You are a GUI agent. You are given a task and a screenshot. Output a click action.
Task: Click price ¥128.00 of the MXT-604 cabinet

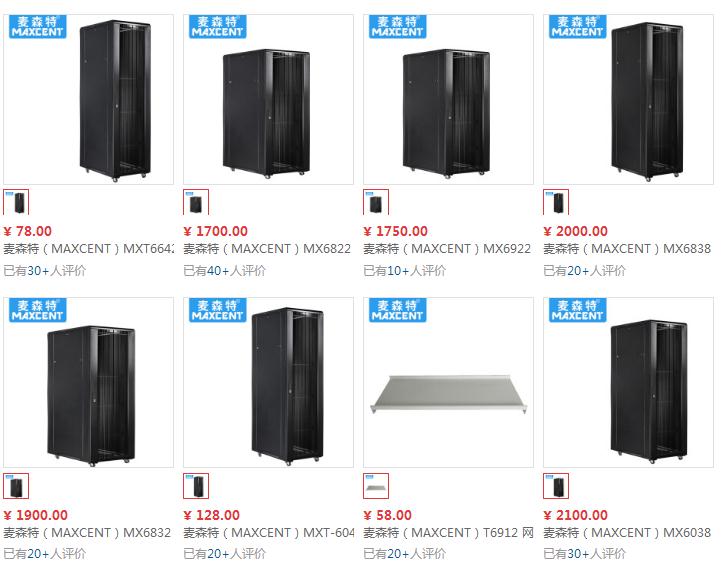click(212, 515)
